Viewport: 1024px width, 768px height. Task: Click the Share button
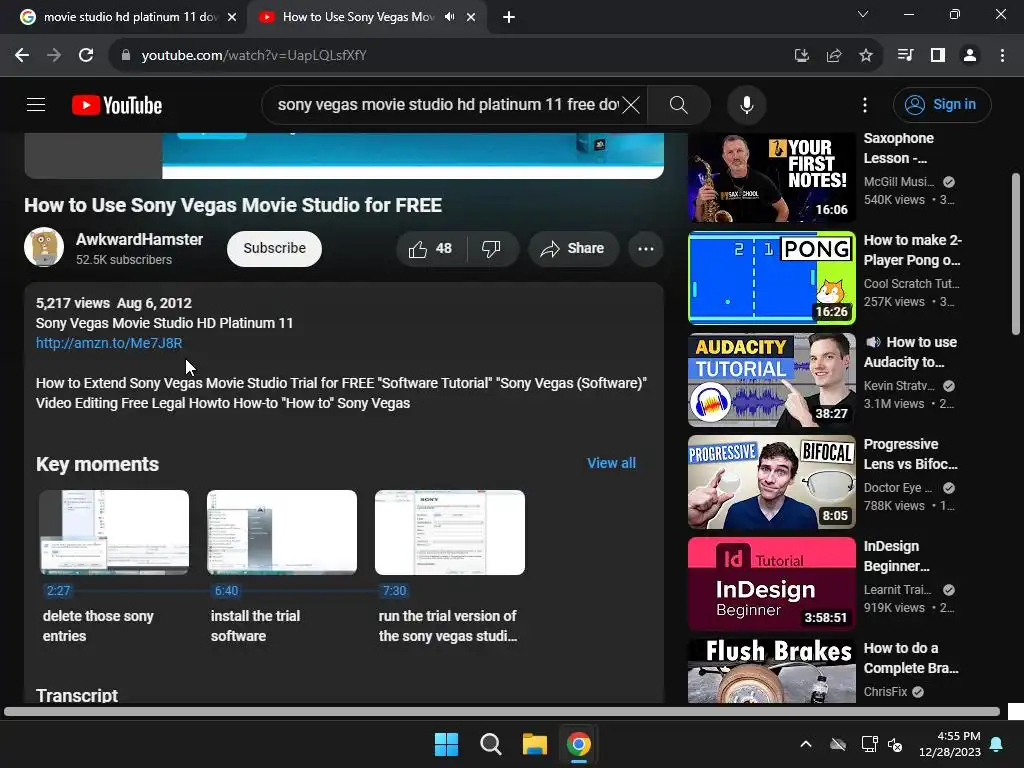click(x=573, y=248)
